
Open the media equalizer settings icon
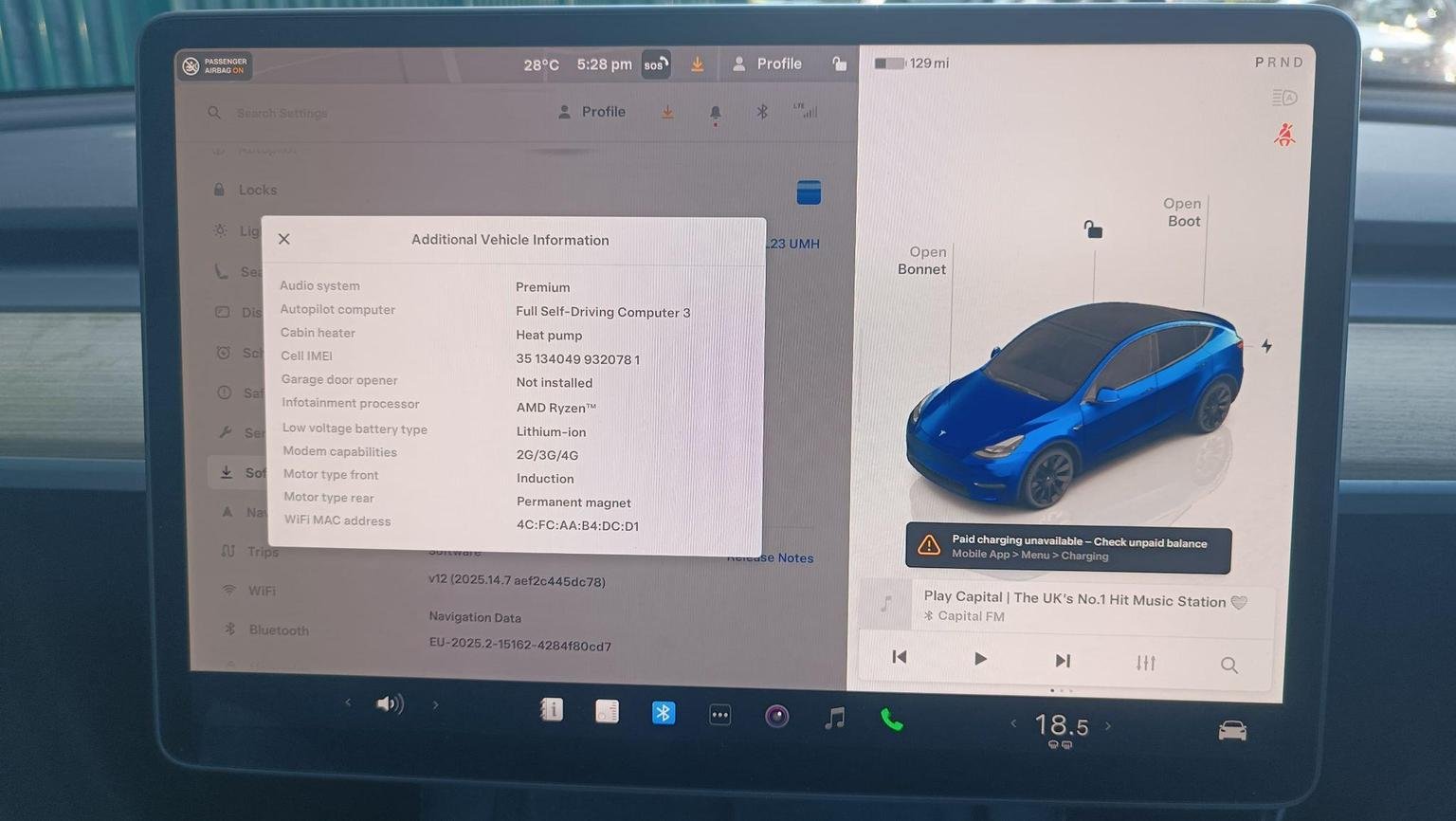(1146, 663)
